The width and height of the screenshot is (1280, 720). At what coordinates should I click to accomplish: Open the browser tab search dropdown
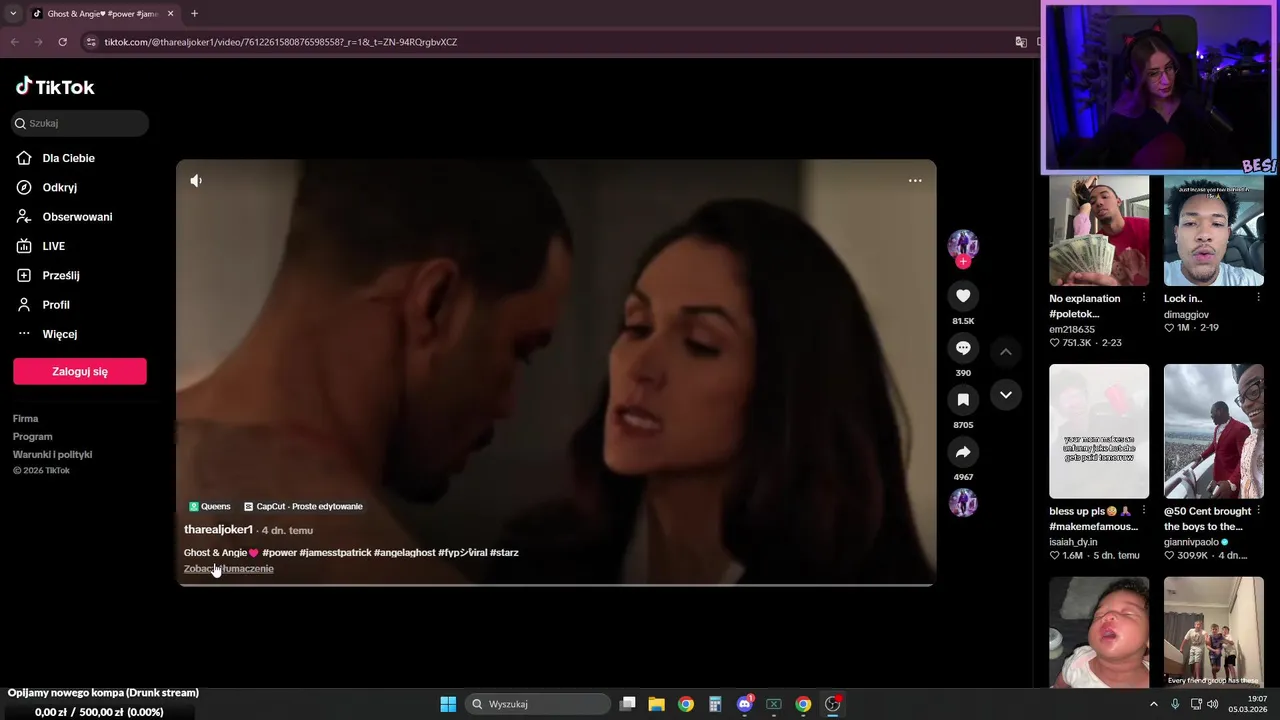tap(13, 14)
